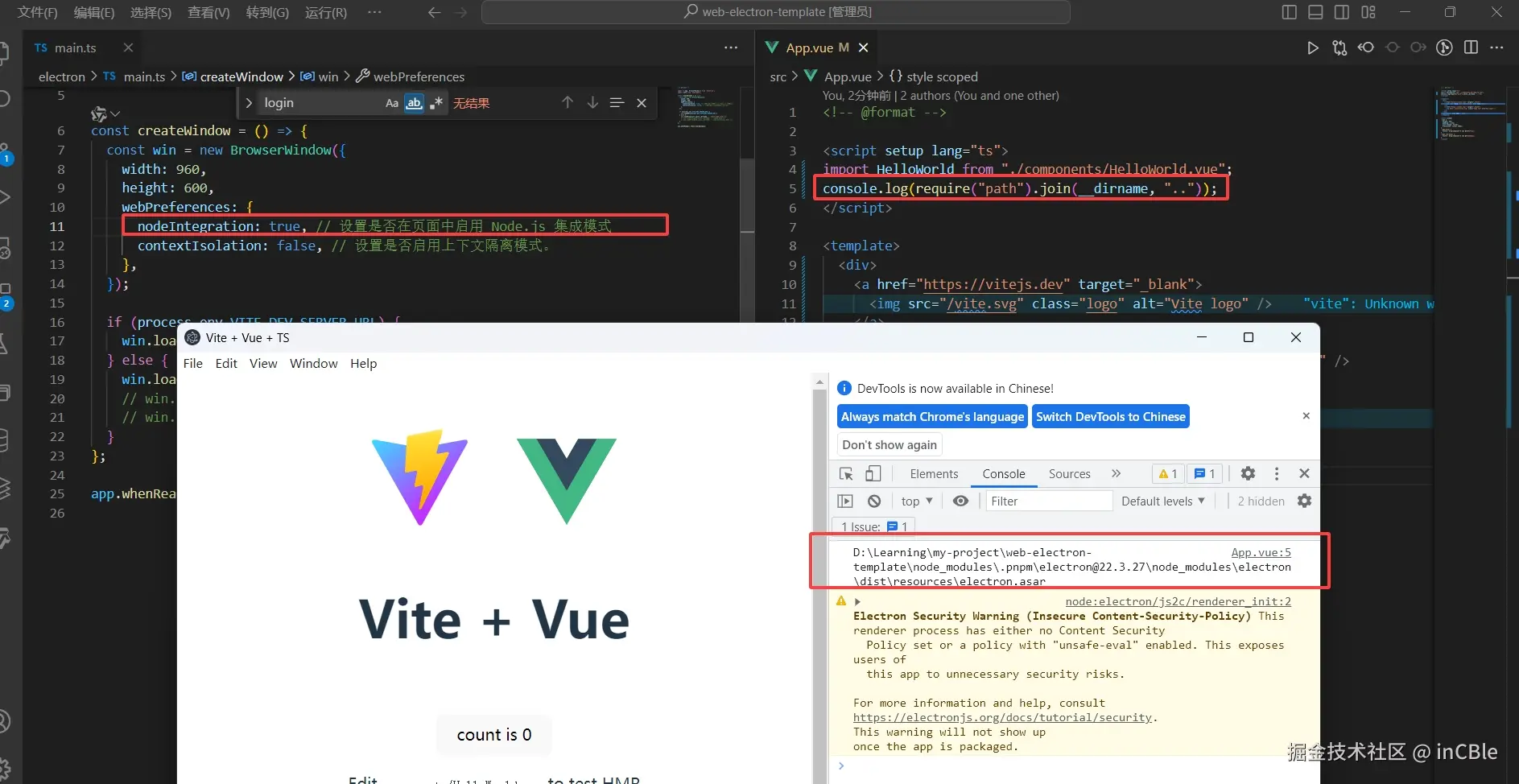Close the main.ts tab
1519x784 pixels.
click(128, 47)
